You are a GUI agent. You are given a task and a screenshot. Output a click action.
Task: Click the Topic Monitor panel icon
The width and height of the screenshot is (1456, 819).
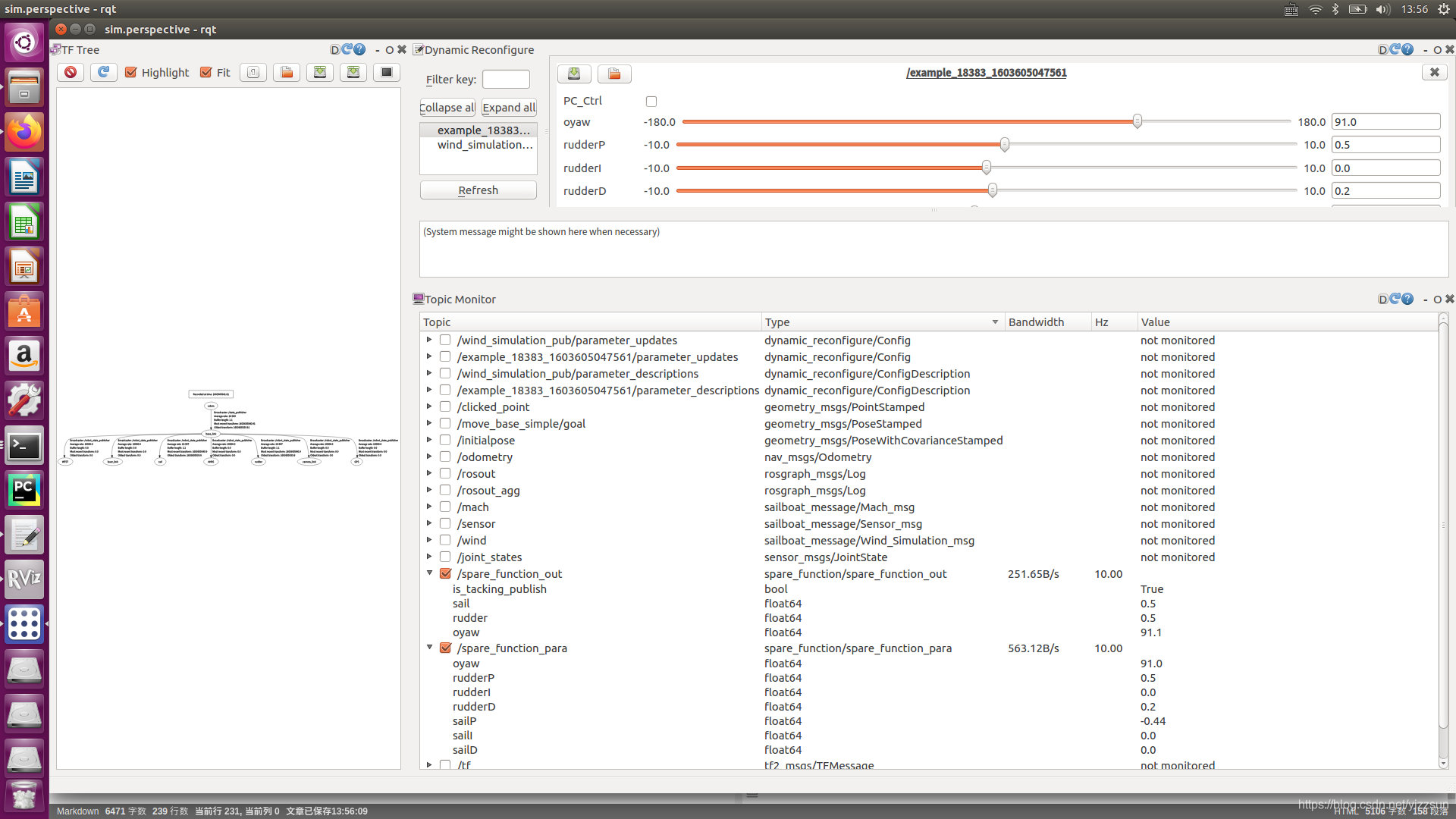416,298
